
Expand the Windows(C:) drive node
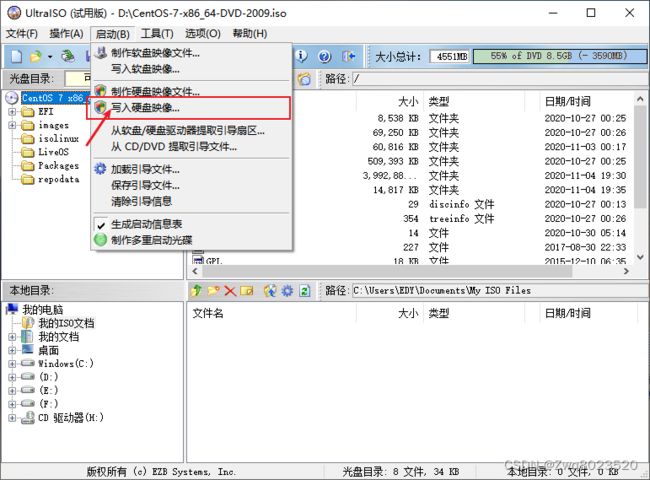12,364
